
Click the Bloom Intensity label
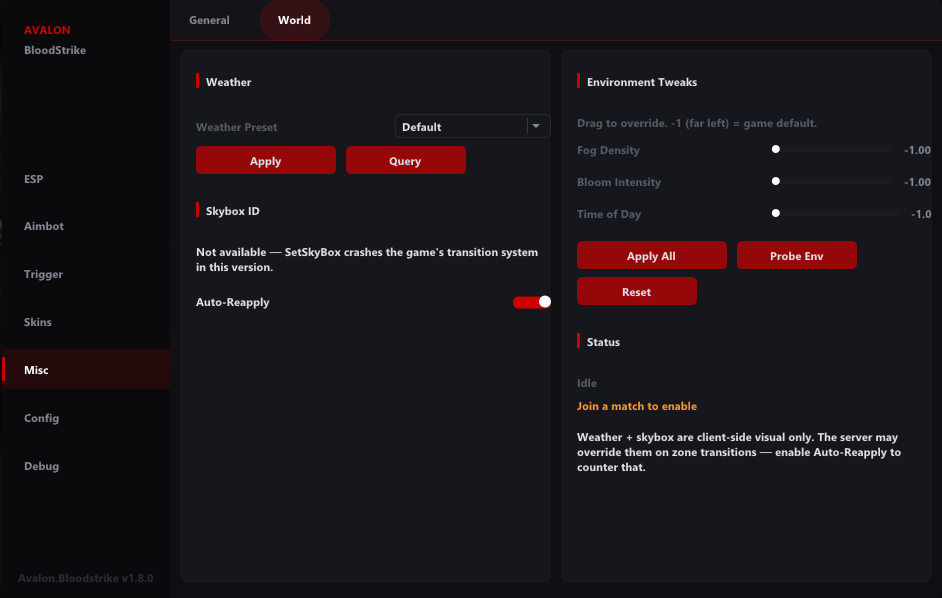point(619,182)
